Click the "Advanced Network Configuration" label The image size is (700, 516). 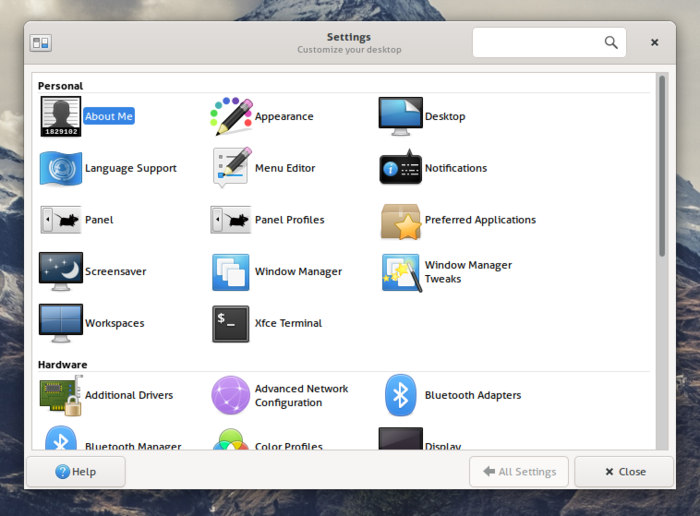[301, 395]
